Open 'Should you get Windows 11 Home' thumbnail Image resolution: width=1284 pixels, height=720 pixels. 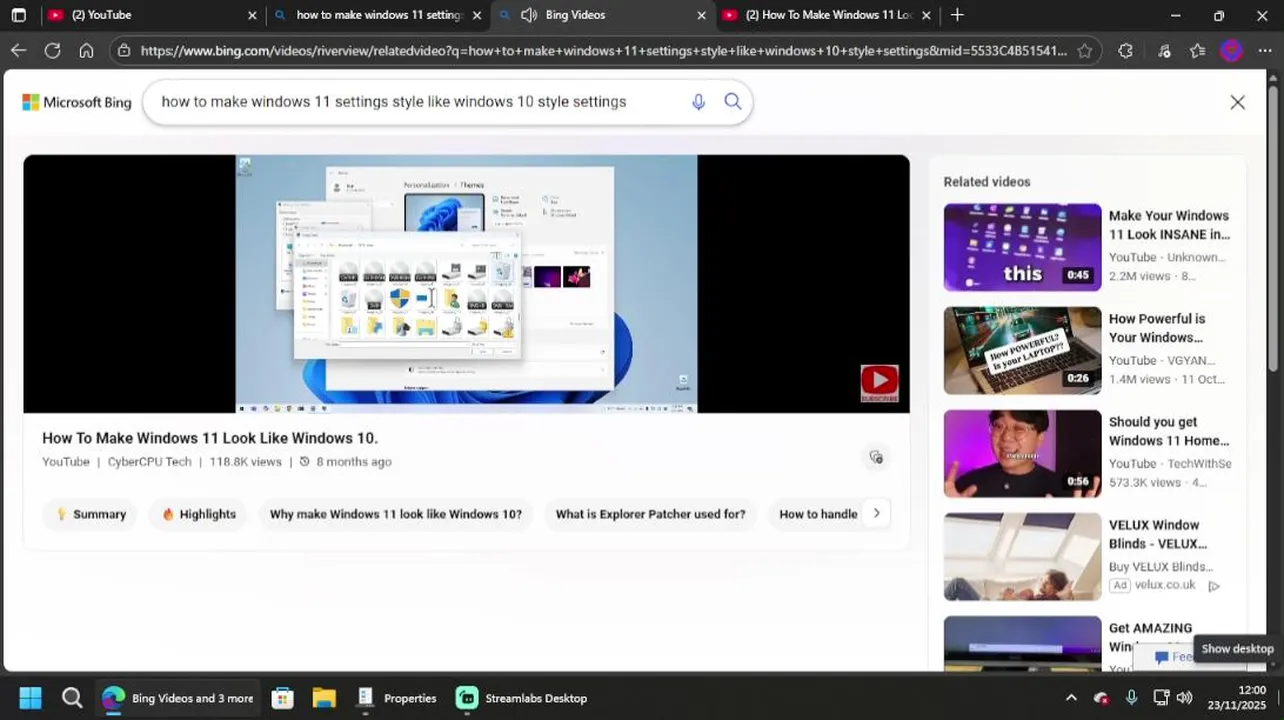pos(1022,453)
